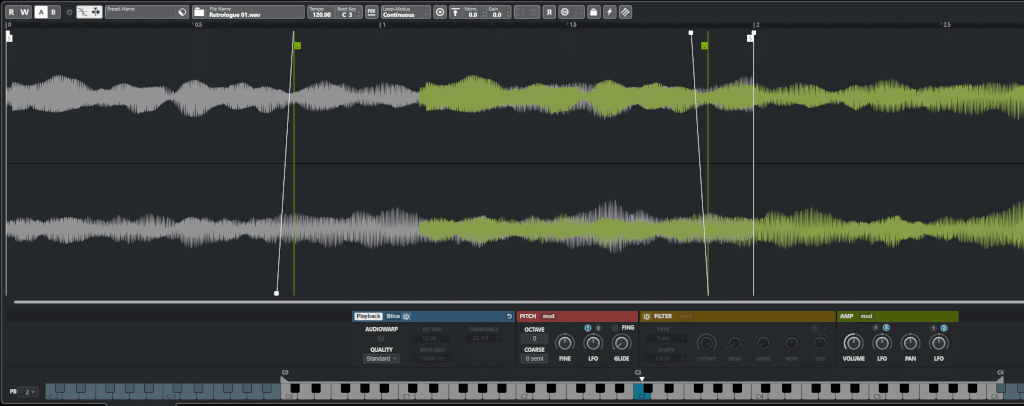Viewport: 1024px width, 406px height.
Task: Click the horizontal zoom scrollbar under waveform
Action: coord(519,302)
